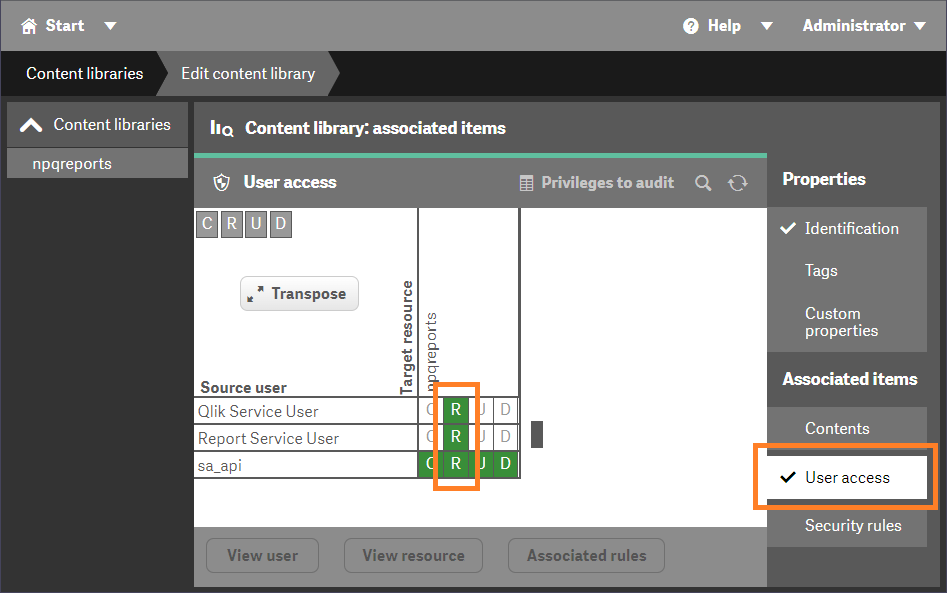Select the sa_api source user row
Viewport: 947px width, 593px height.
306,466
